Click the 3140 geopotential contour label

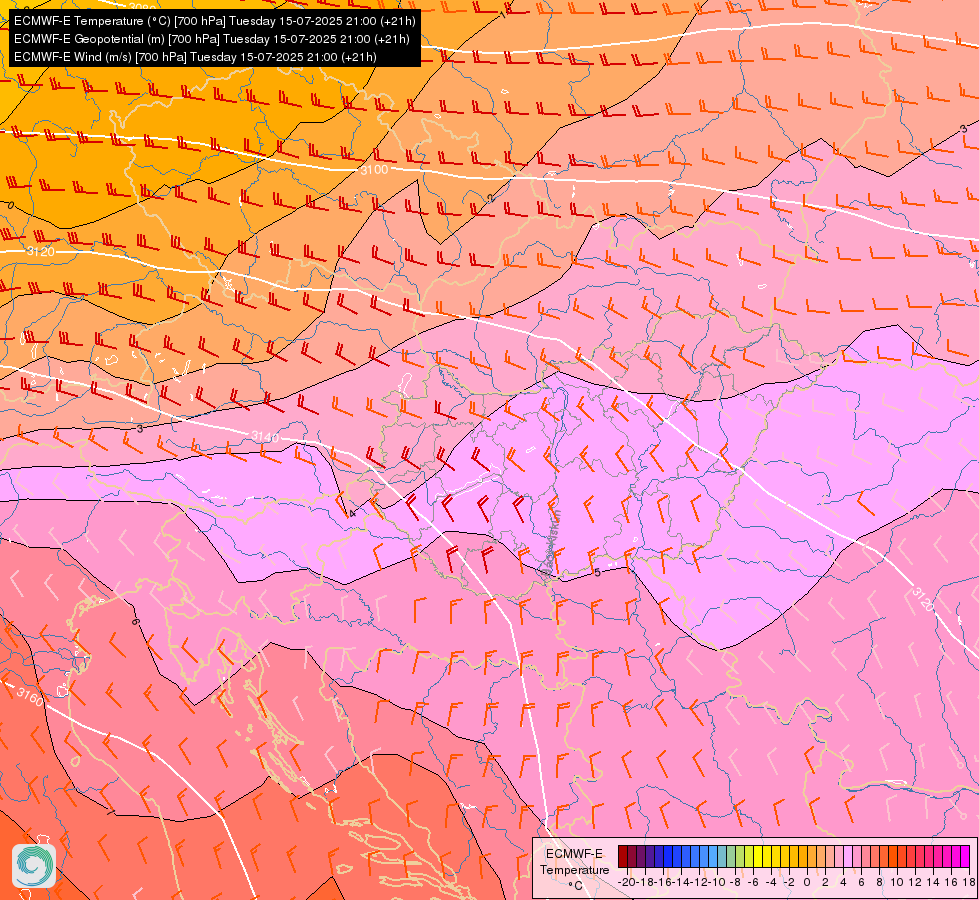click(x=265, y=437)
